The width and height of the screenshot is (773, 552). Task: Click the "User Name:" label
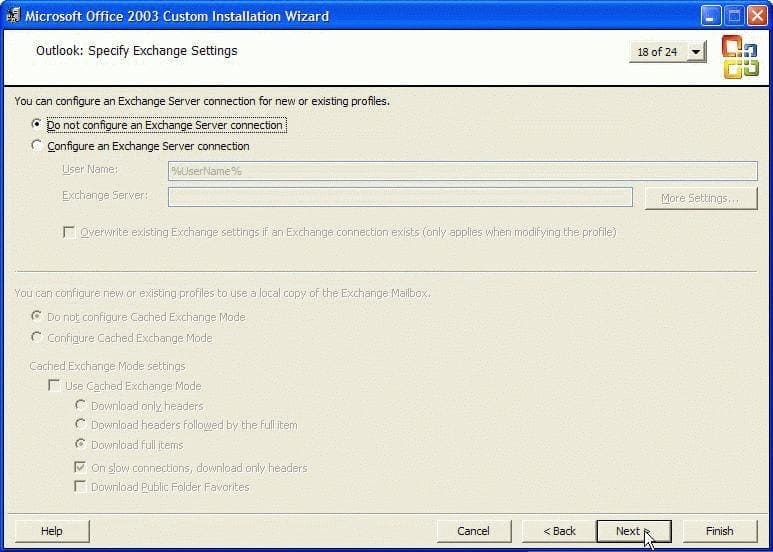click(90, 169)
